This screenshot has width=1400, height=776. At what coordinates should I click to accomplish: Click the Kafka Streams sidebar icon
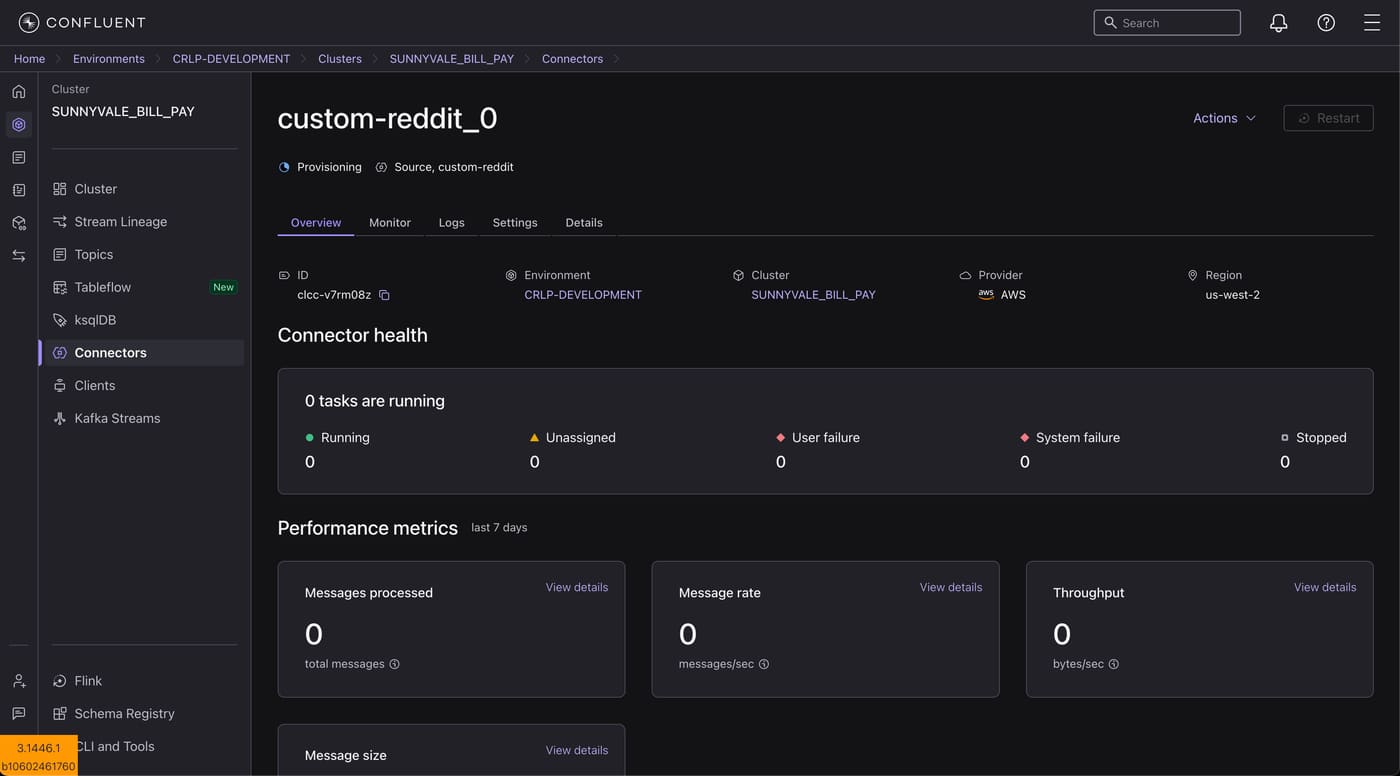(60, 418)
